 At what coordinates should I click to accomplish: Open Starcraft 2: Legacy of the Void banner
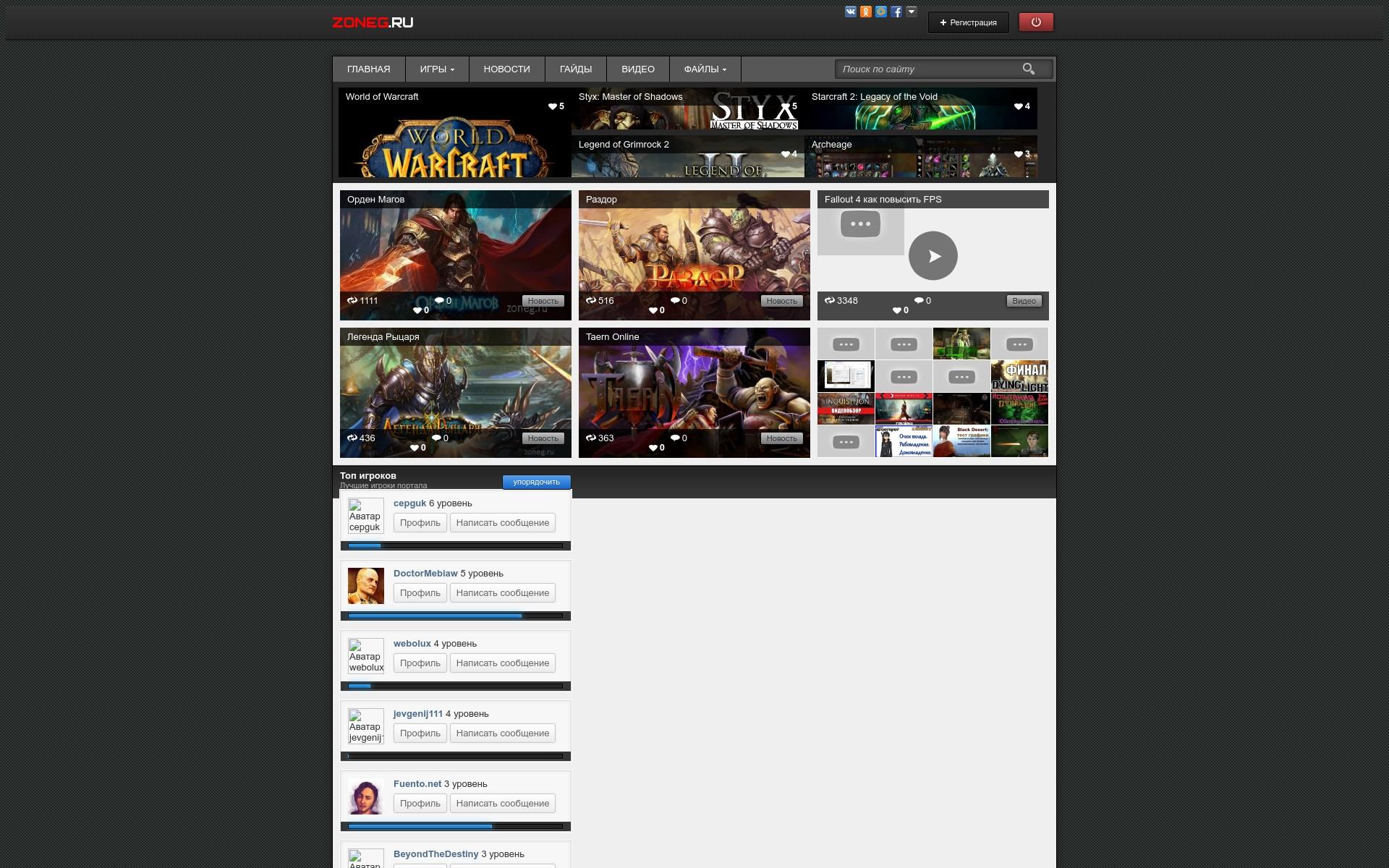(921, 109)
